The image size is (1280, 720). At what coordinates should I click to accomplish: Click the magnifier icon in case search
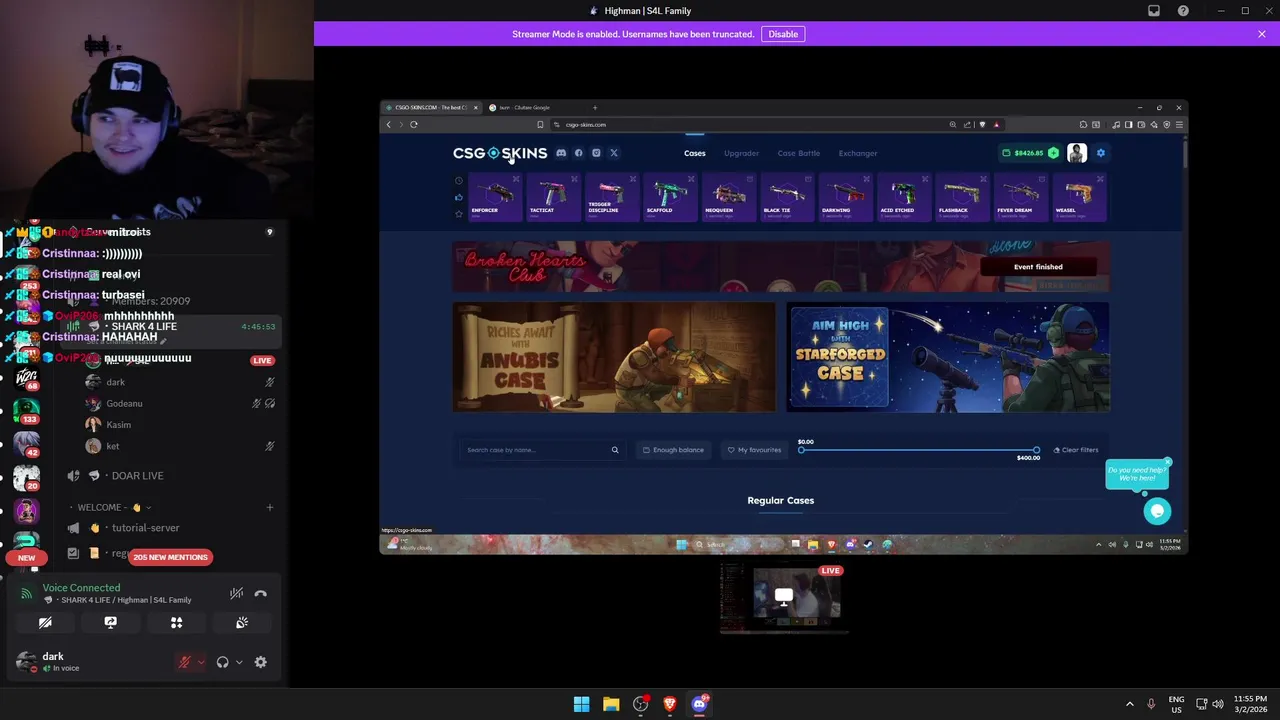pyautogui.click(x=615, y=450)
